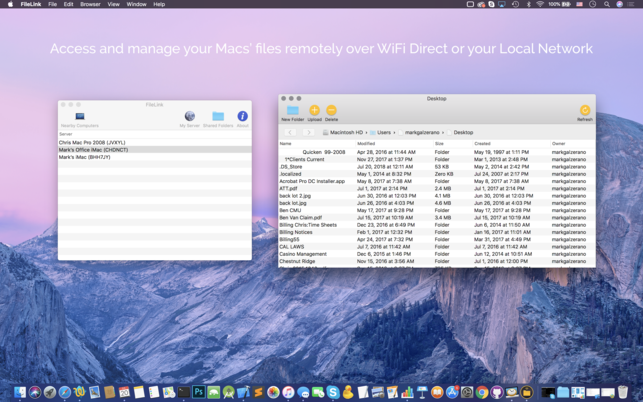Refresh the Desktop file listing

point(584,111)
